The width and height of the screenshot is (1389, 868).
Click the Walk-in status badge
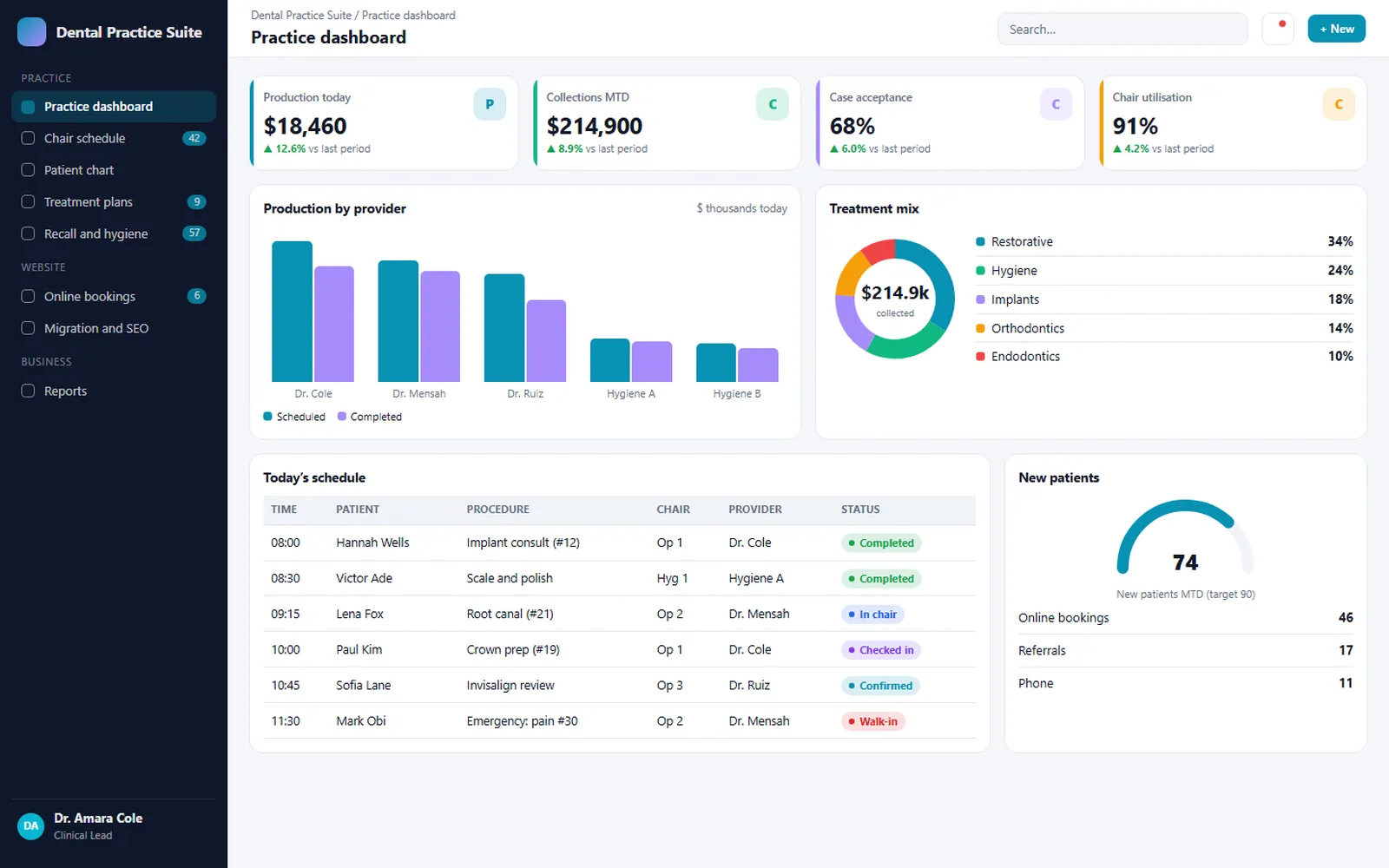[872, 721]
